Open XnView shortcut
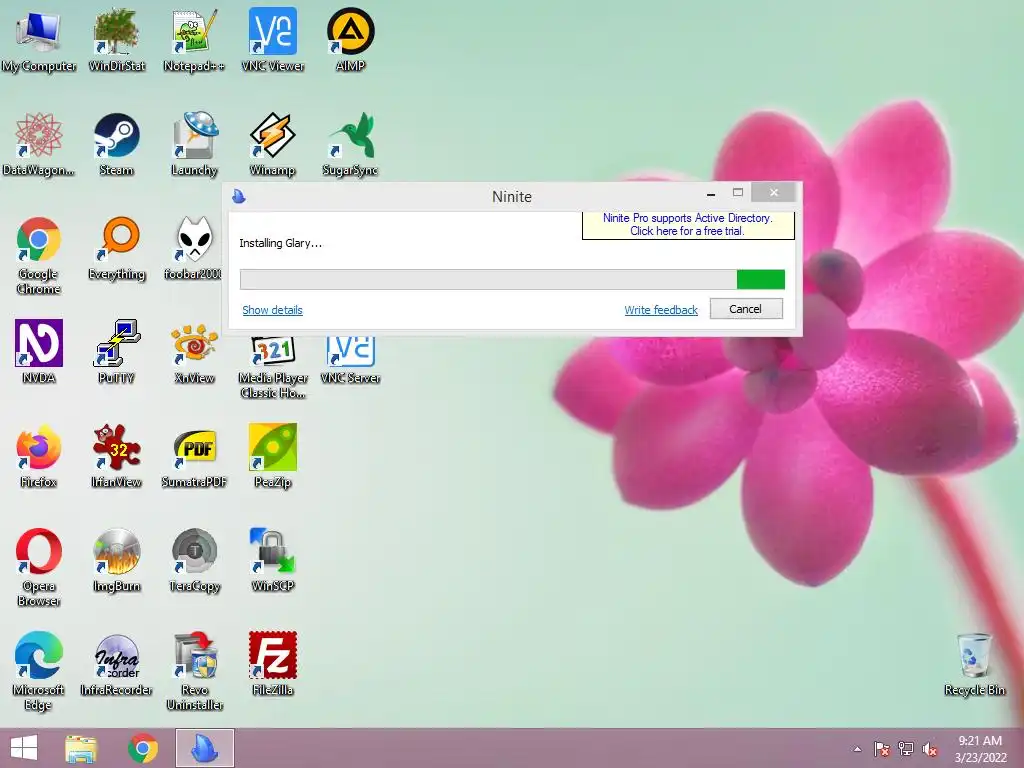1024x768 pixels. coord(194,353)
